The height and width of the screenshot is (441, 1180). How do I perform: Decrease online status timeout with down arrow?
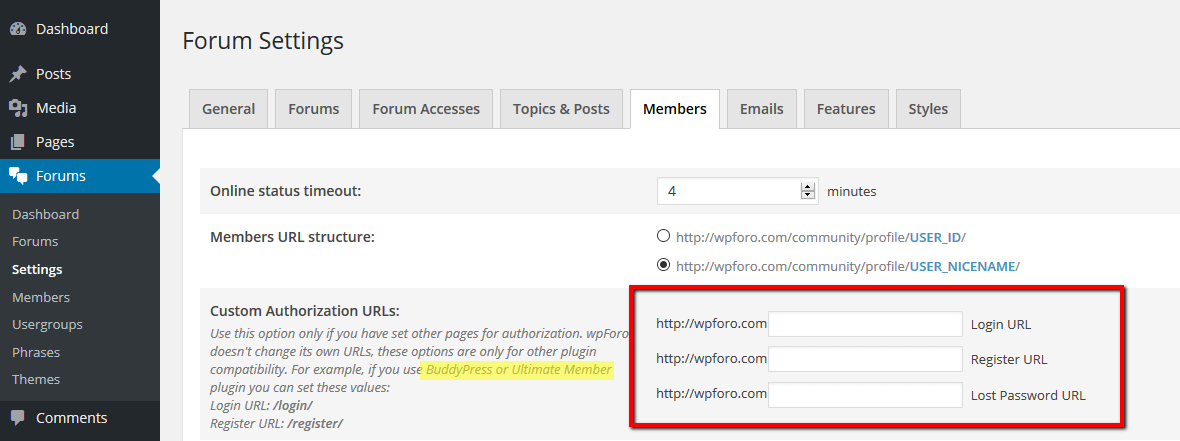click(808, 196)
